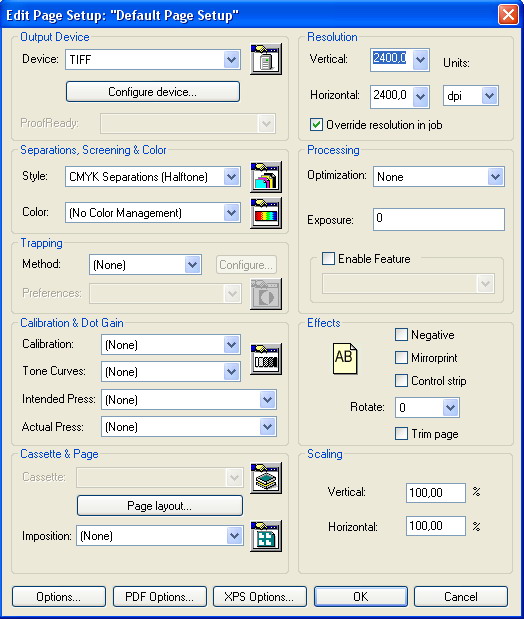Click the Page layout... button

(x=160, y=505)
